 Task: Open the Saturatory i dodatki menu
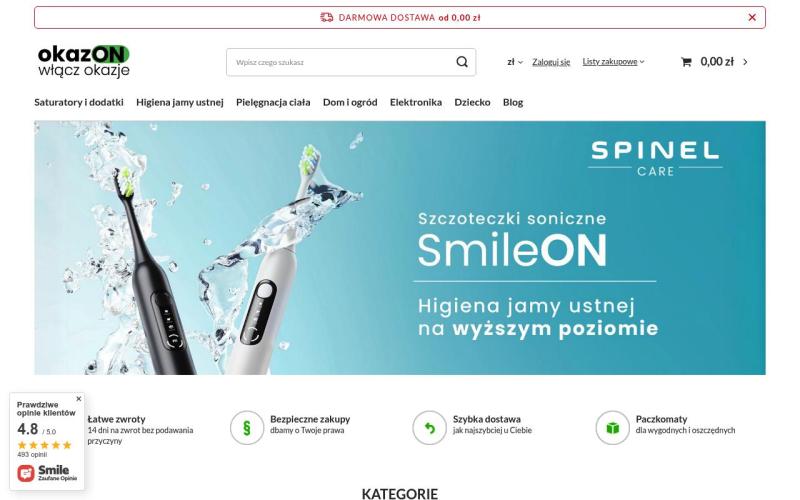coord(79,102)
